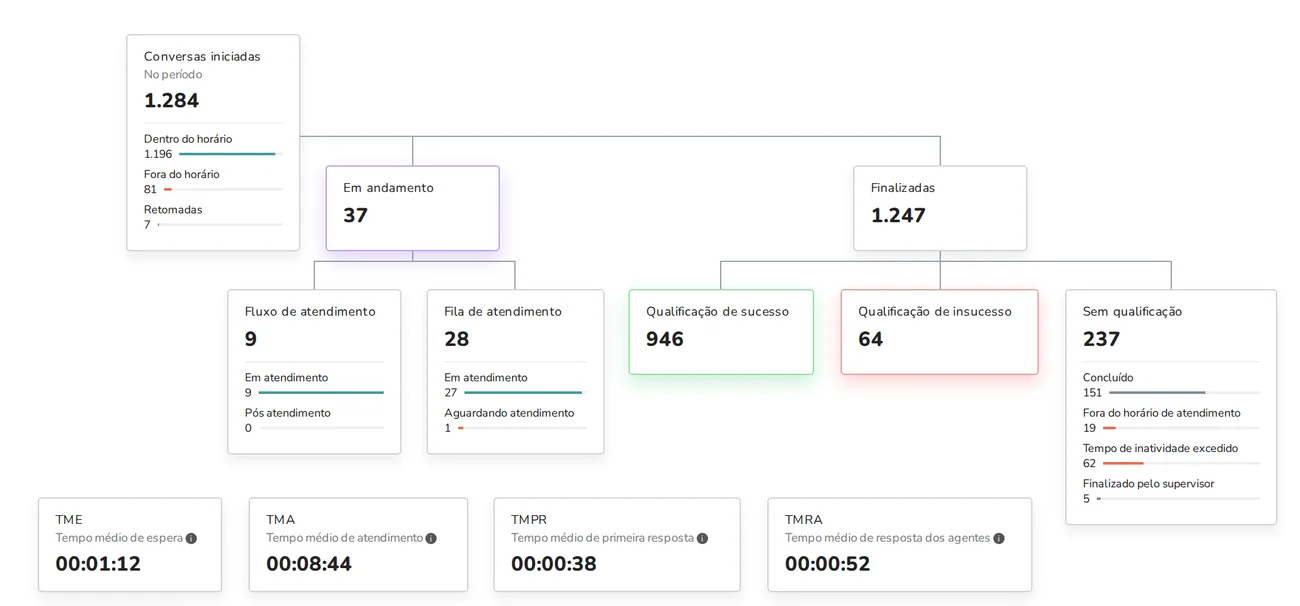Click the "237" Sem qualificação count
1300x606 pixels.
pos(1102,339)
